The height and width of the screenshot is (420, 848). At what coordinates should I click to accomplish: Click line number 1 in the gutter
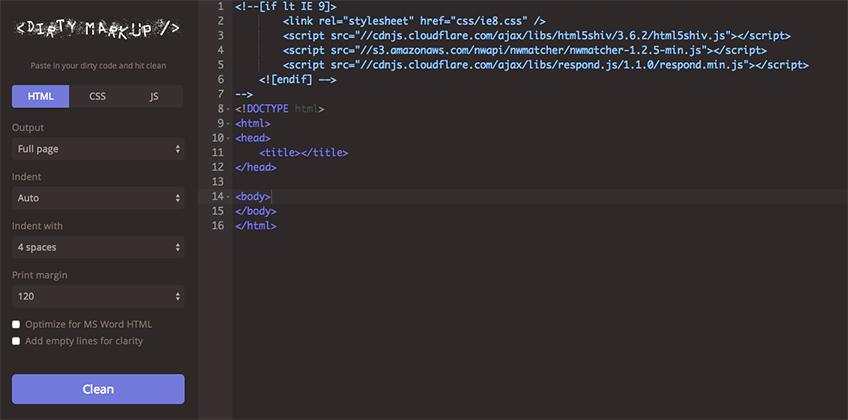(x=220, y=6)
